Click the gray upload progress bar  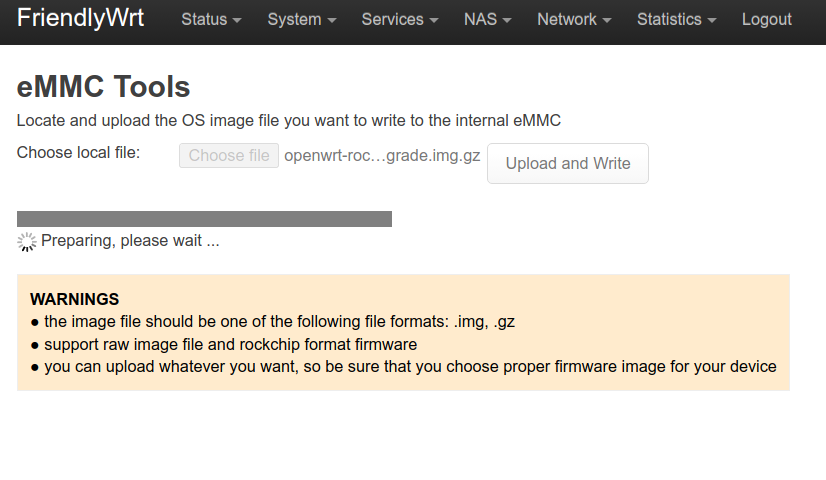click(x=204, y=219)
